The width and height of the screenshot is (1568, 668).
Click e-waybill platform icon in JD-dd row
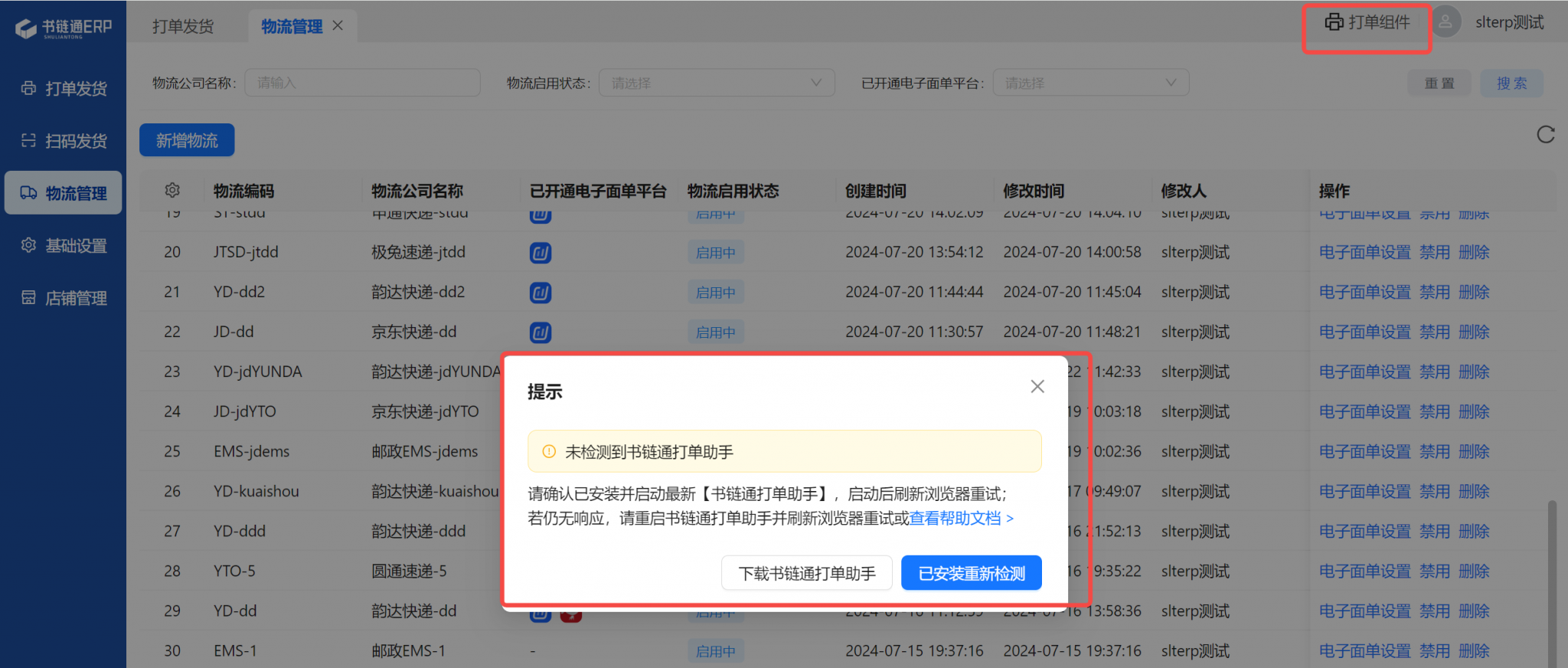click(541, 332)
